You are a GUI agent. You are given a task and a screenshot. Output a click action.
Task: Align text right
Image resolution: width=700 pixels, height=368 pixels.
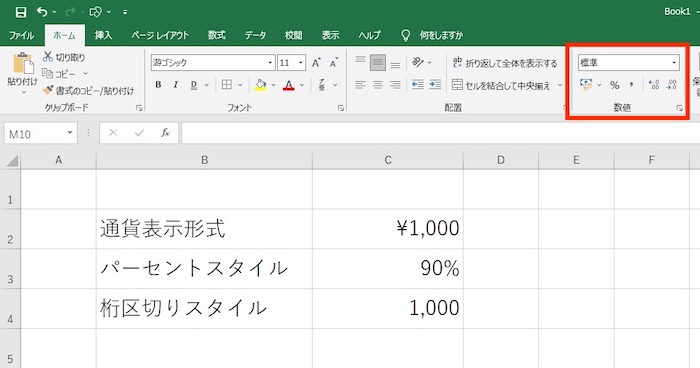click(395, 84)
